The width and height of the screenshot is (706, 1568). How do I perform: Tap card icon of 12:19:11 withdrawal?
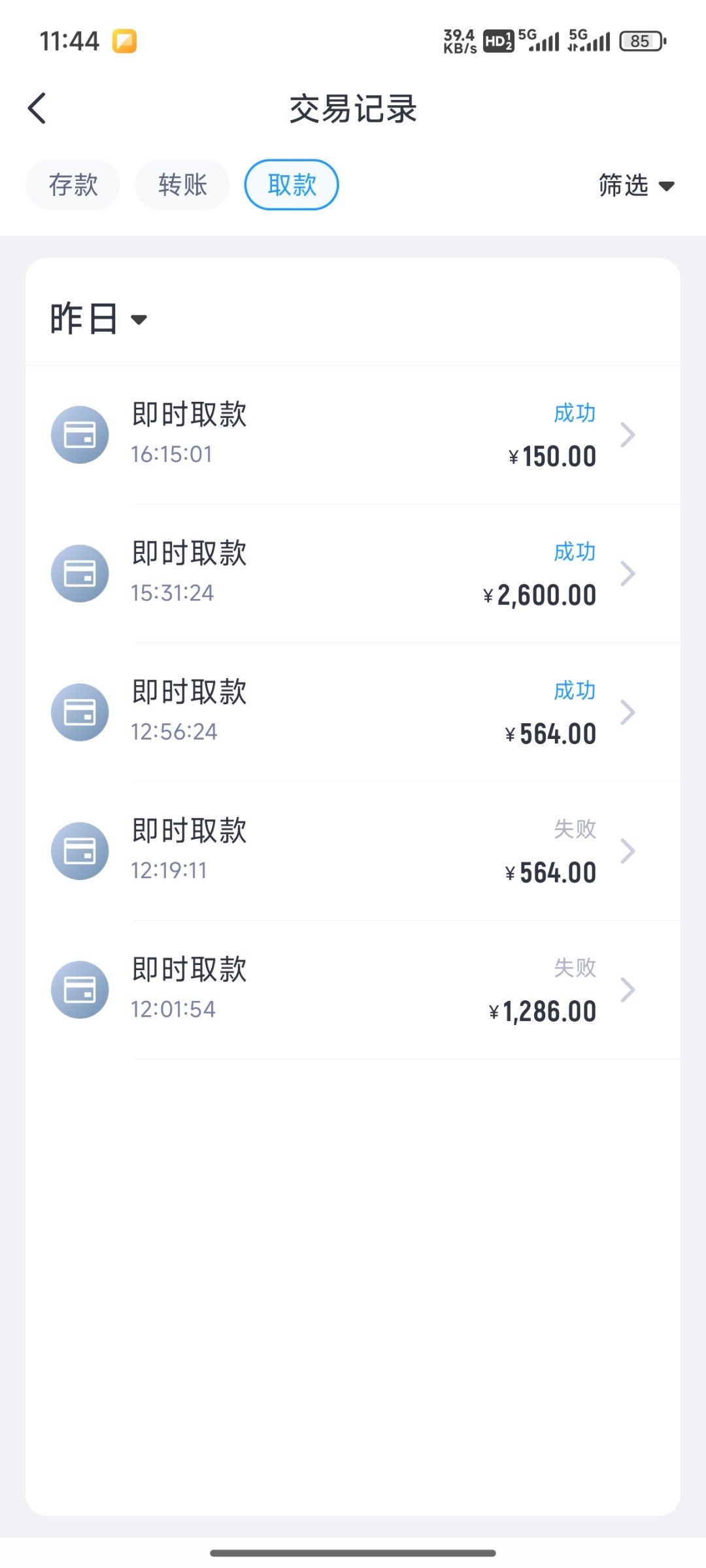tap(80, 851)
